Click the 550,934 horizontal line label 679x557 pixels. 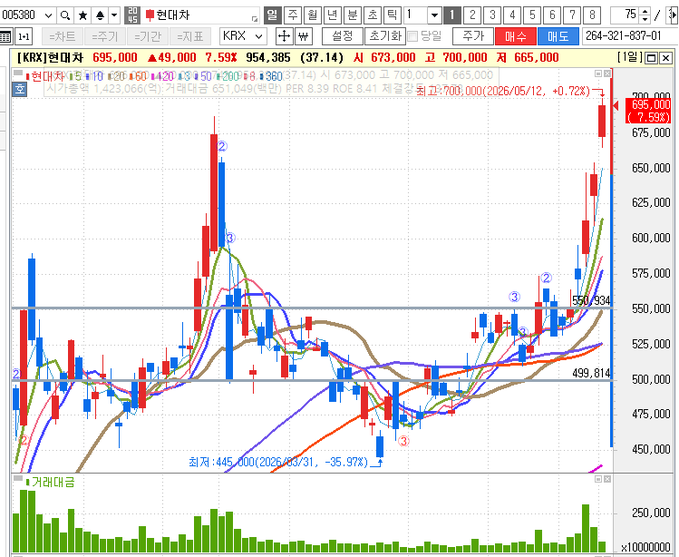pyautogui.click(x=591, y=301)
